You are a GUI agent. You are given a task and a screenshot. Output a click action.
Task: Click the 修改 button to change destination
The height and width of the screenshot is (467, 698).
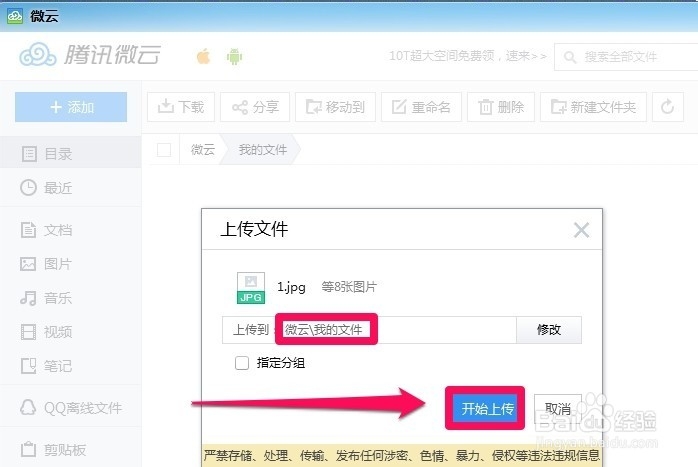[549, 330]
